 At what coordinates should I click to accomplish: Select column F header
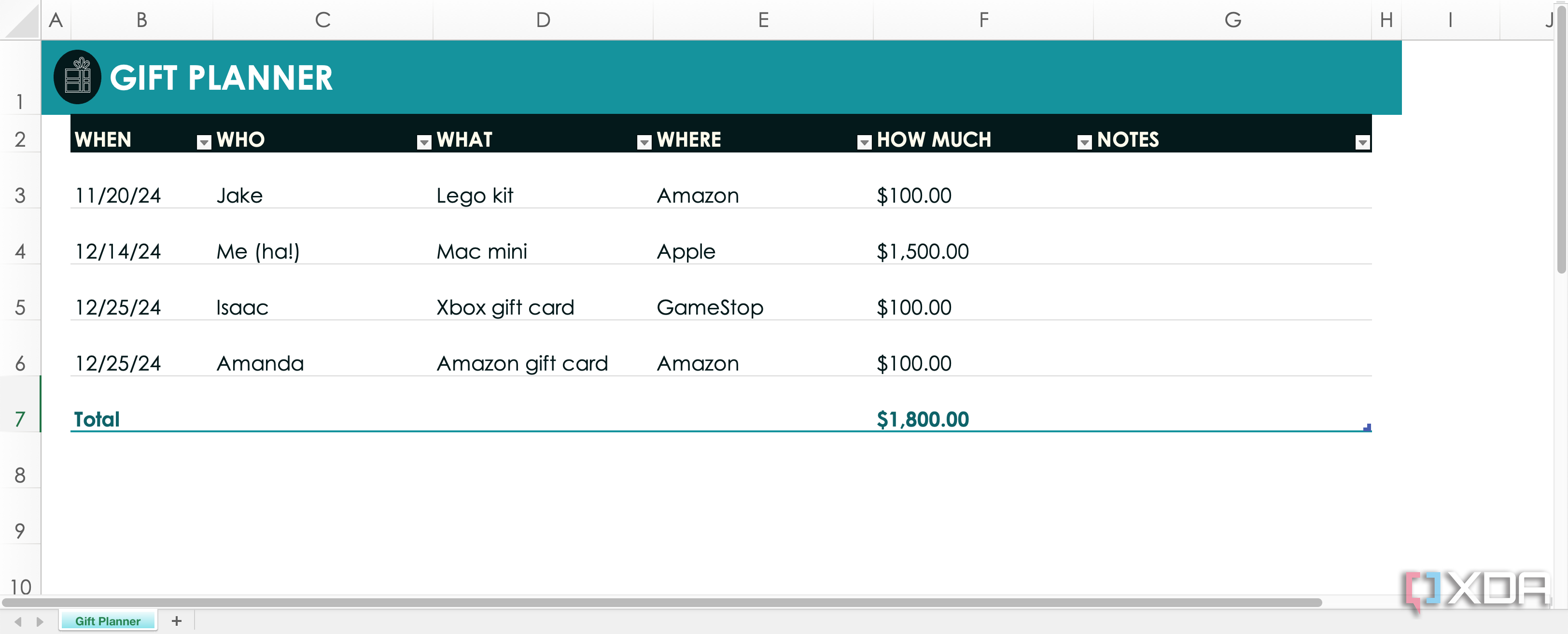984,19
